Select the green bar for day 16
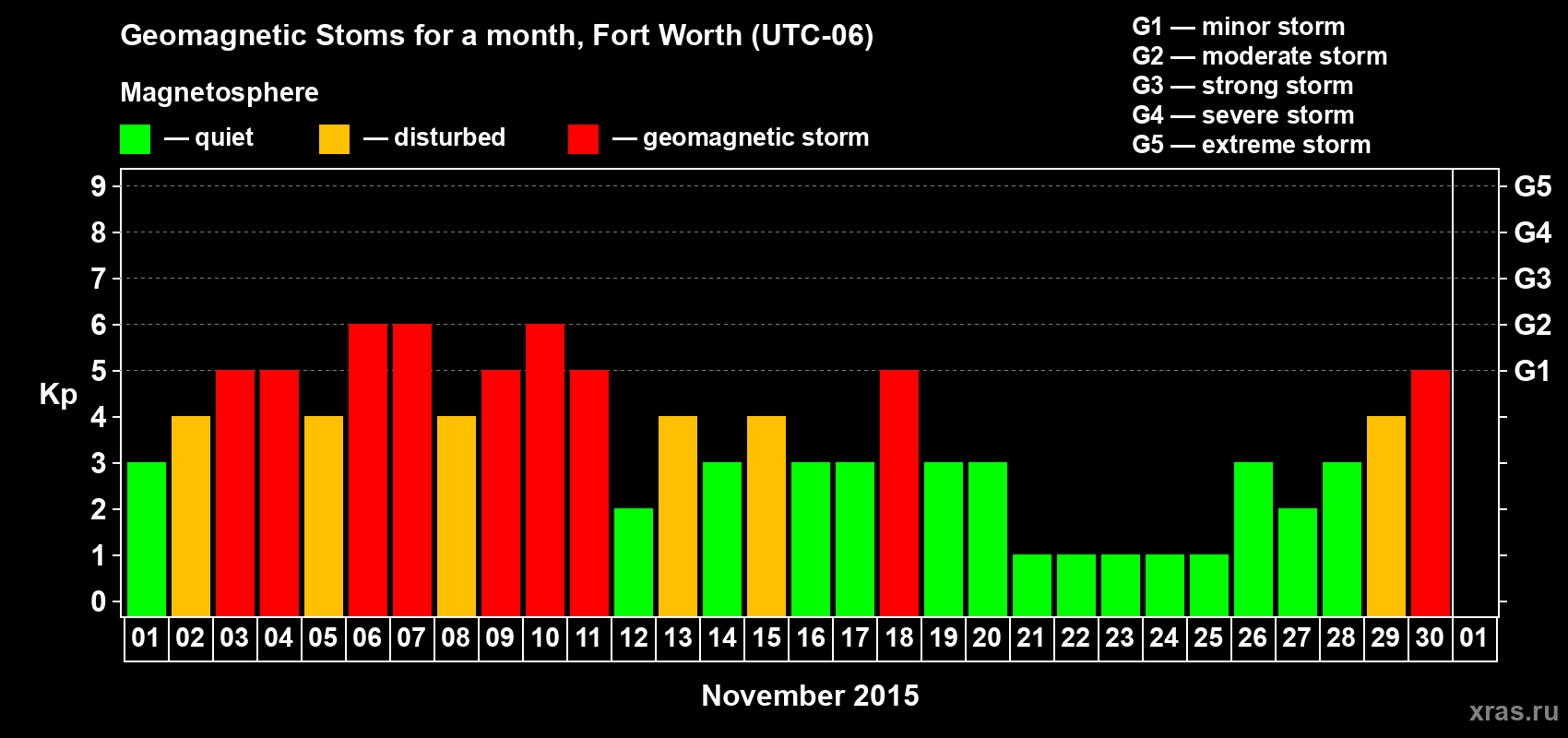Image resolution: width=1568 pixels, height=738 pixels. (x=811, y=539)
